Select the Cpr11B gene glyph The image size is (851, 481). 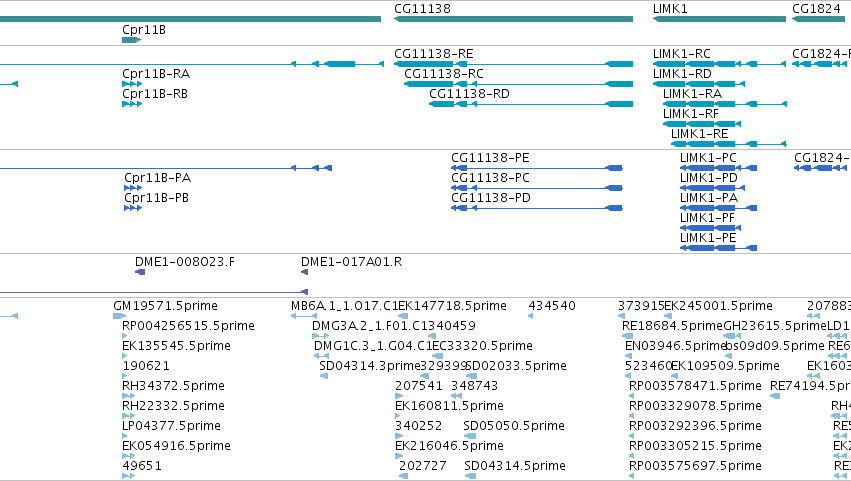coord(131,40)
